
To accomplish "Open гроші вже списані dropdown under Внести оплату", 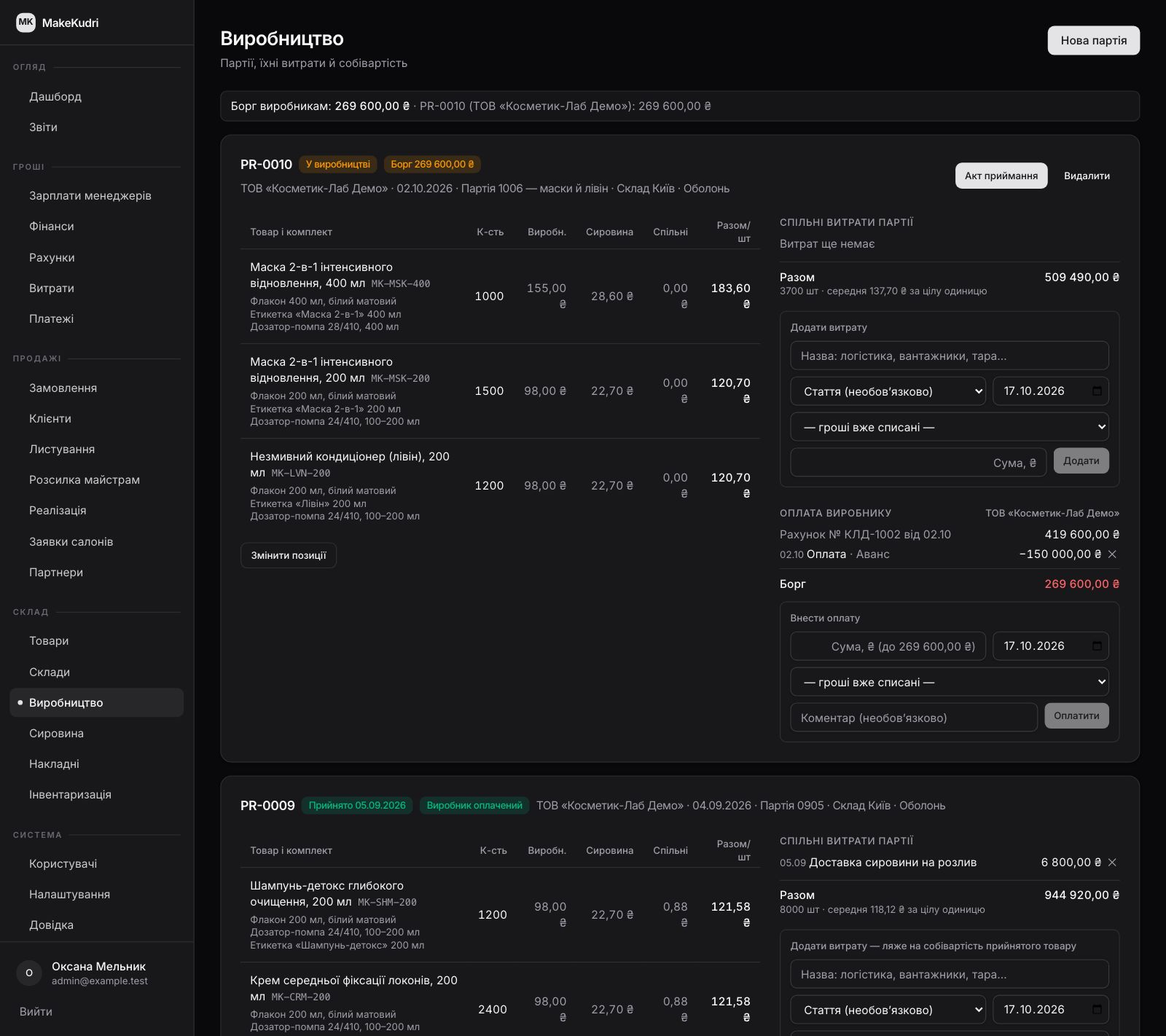I will point(950,682).
